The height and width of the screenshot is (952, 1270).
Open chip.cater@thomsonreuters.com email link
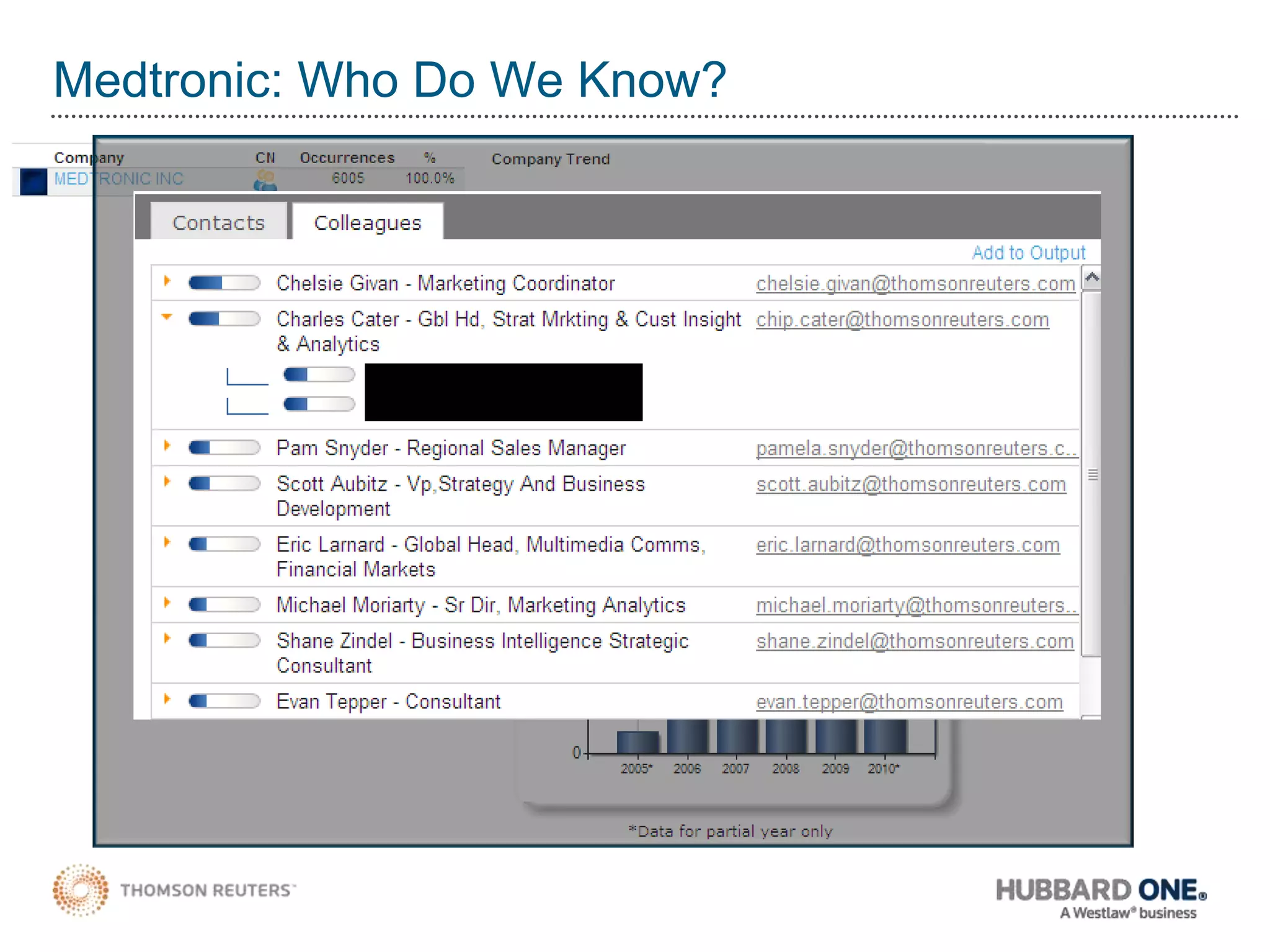[902, 320]
